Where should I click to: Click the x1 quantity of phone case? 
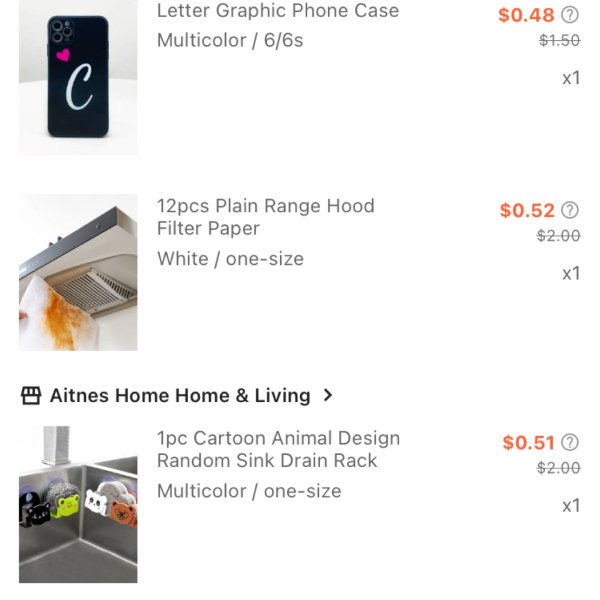[571, 78]
